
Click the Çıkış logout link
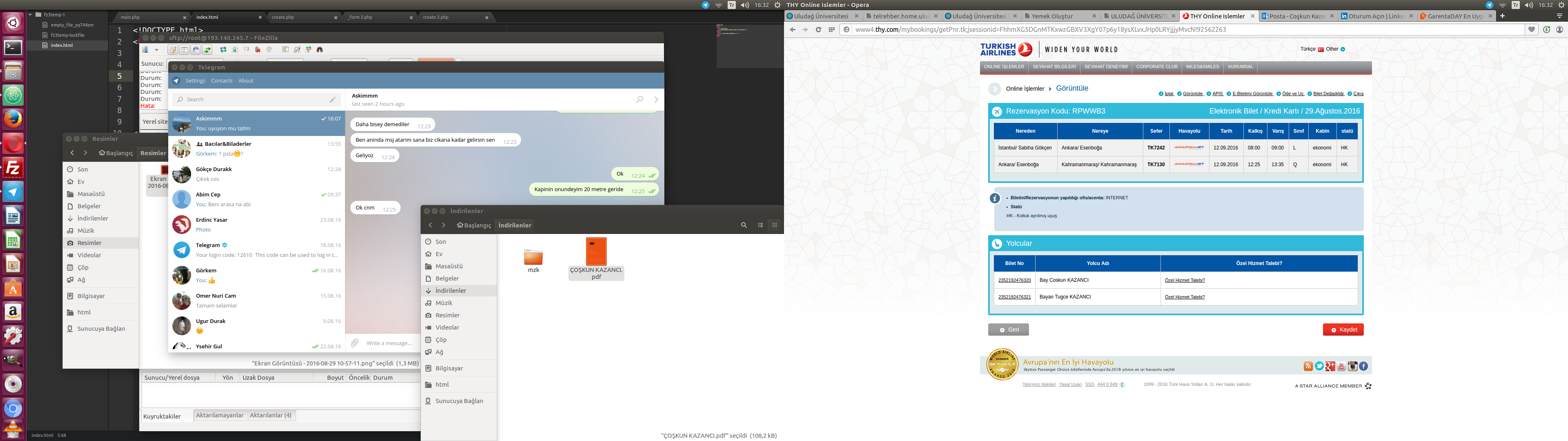tap(1358, 94)
